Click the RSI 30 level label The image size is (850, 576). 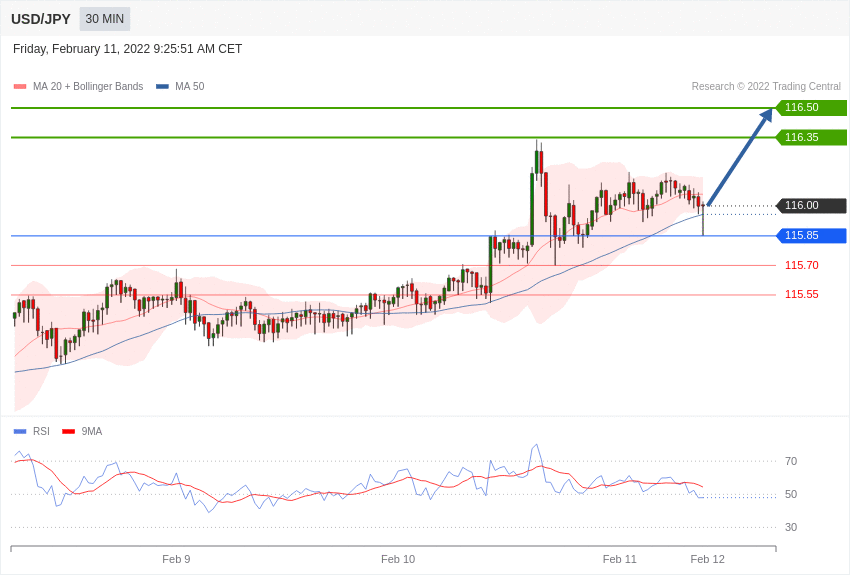click(791, 527)
